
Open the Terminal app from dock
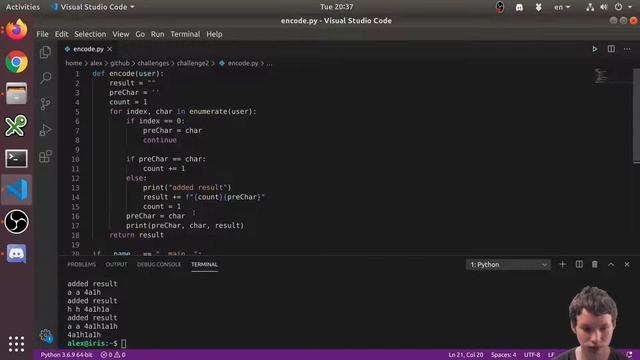pos(16,158)
